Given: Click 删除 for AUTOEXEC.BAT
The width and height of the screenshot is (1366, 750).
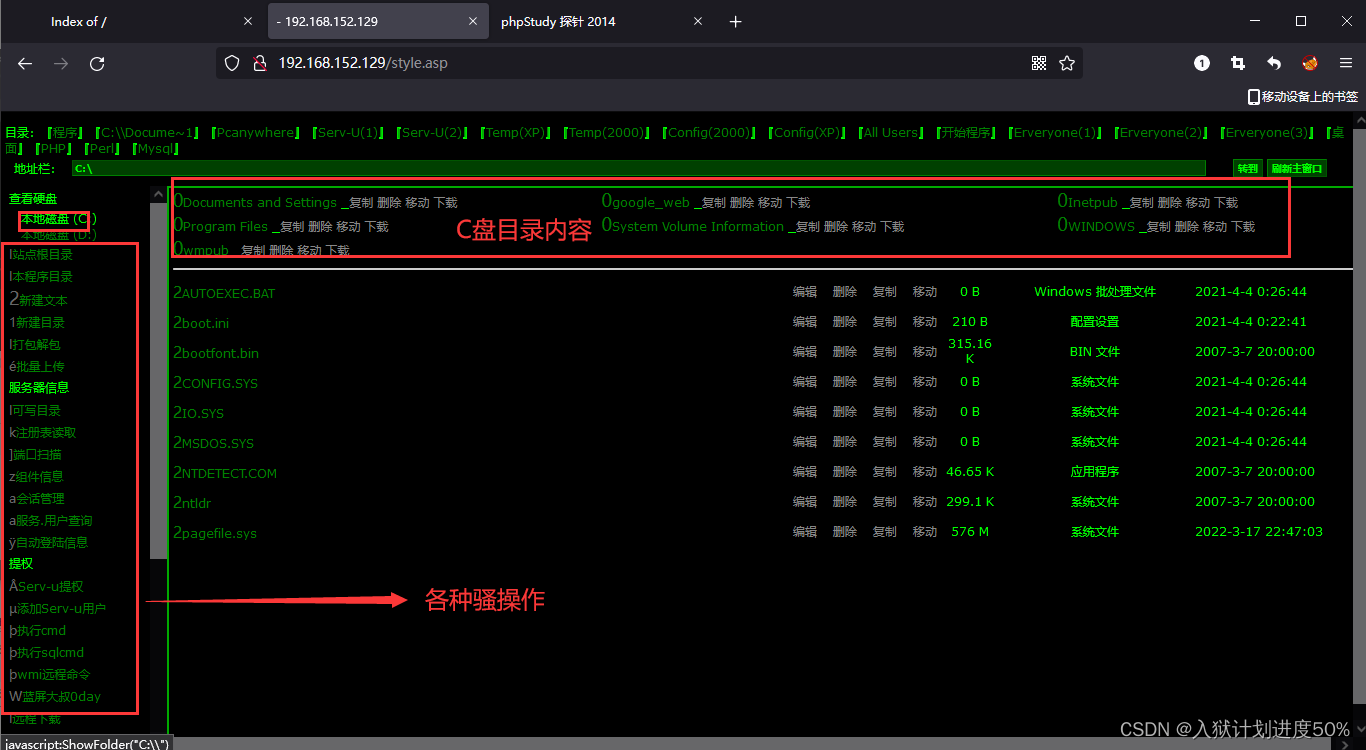Looking at the screenshot, I should point(845,292).
